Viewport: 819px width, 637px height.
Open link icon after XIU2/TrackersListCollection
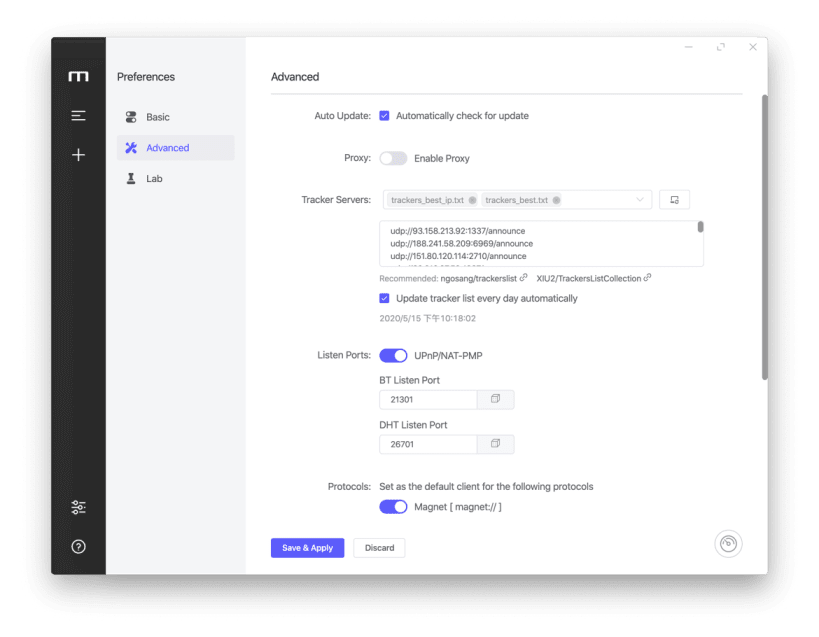tap(647, 278)
